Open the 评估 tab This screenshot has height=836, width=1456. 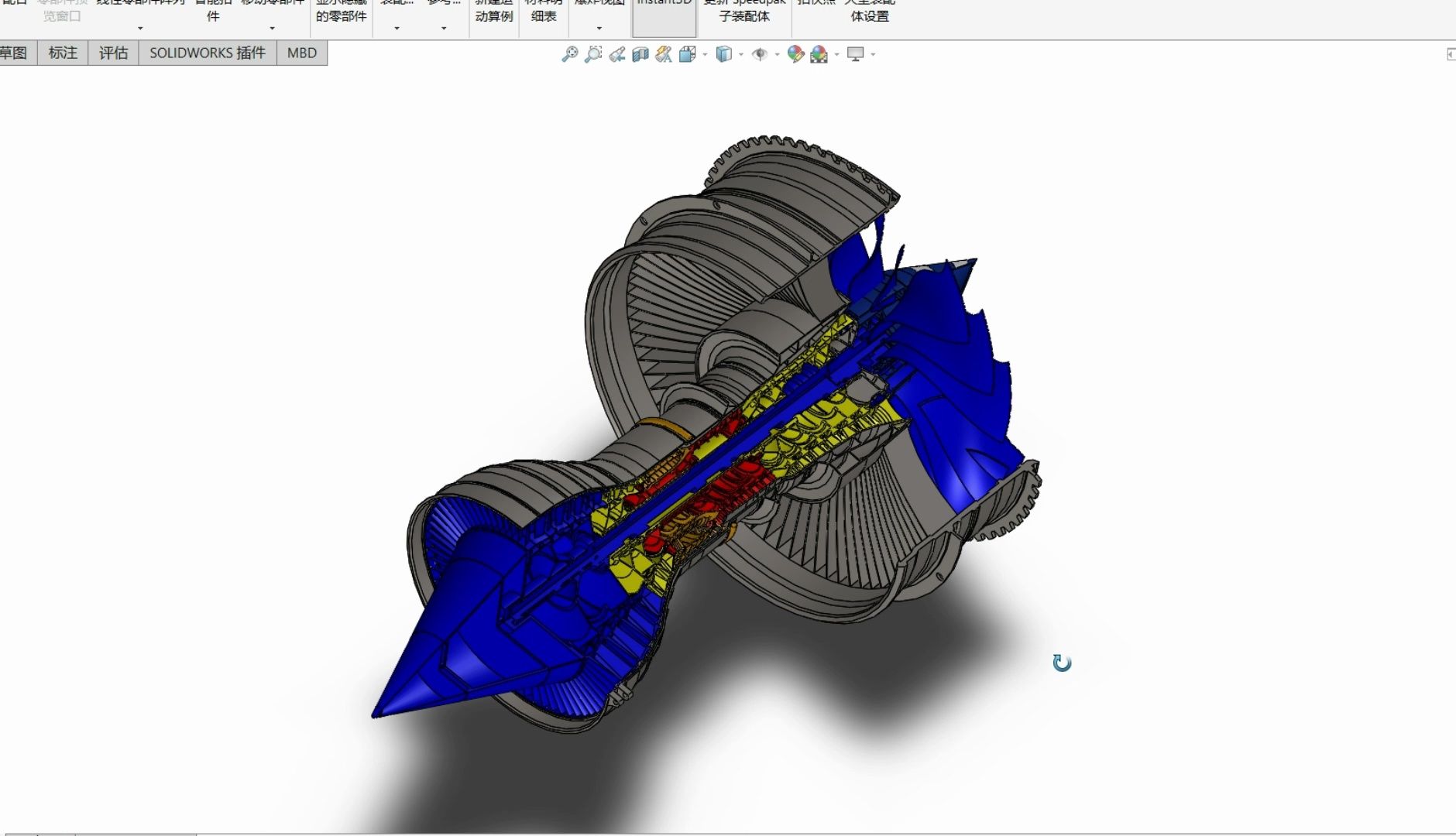[113, 53]
